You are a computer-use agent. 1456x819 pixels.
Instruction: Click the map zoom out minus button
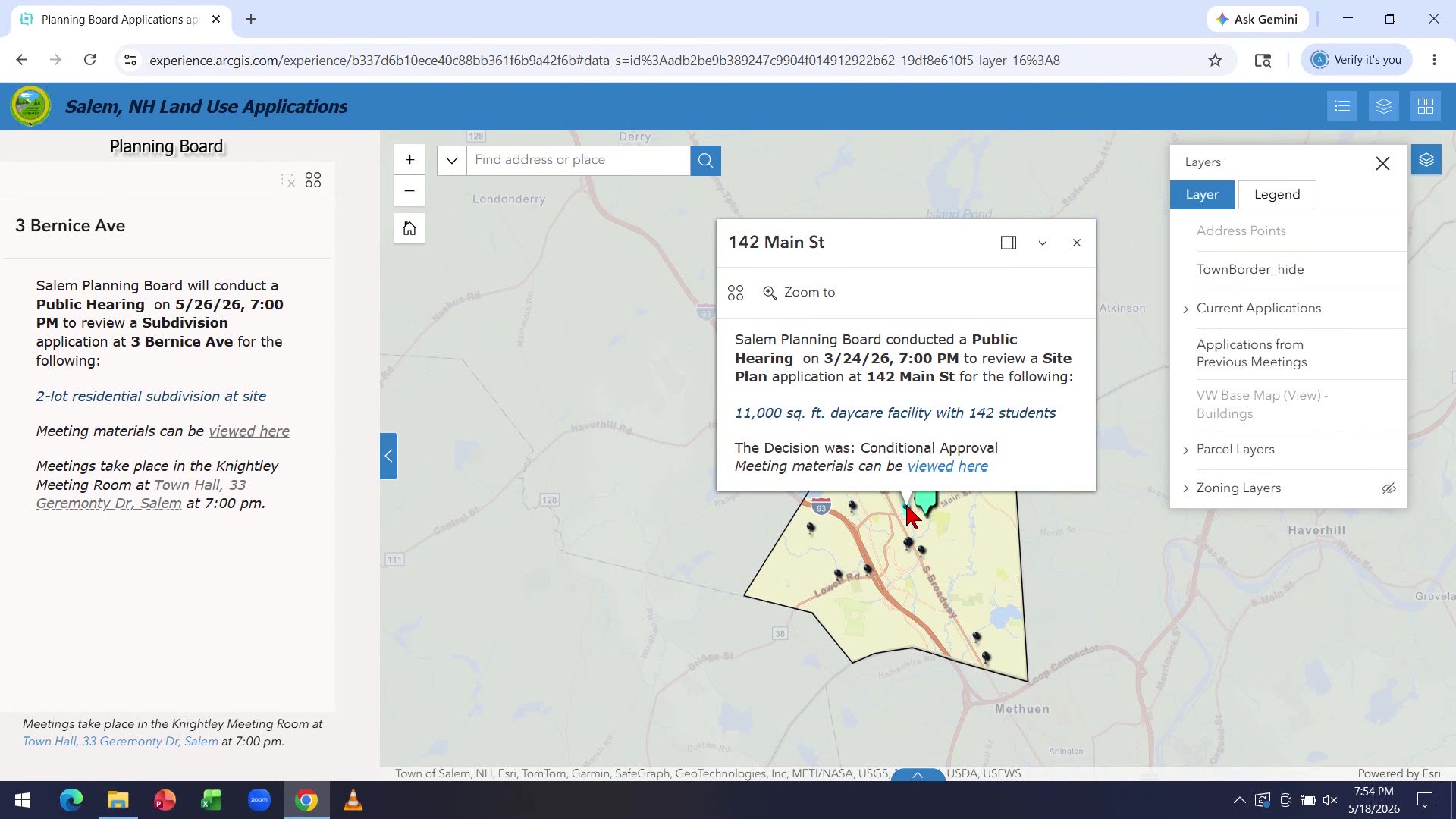pos(409,191)
